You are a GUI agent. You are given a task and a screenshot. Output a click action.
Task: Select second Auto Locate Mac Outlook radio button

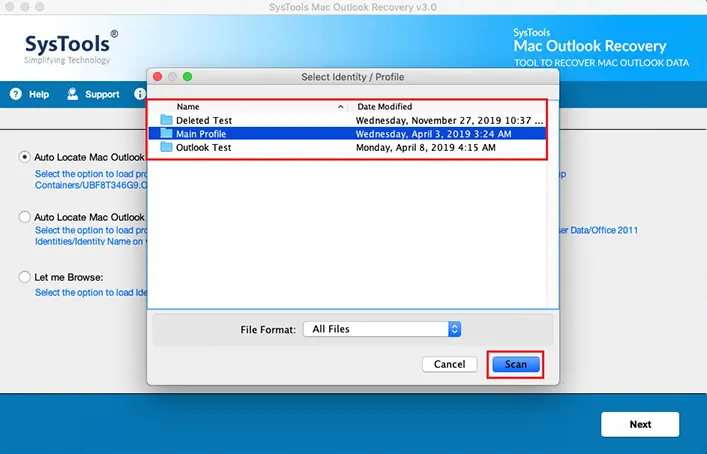tap(24, 217)
